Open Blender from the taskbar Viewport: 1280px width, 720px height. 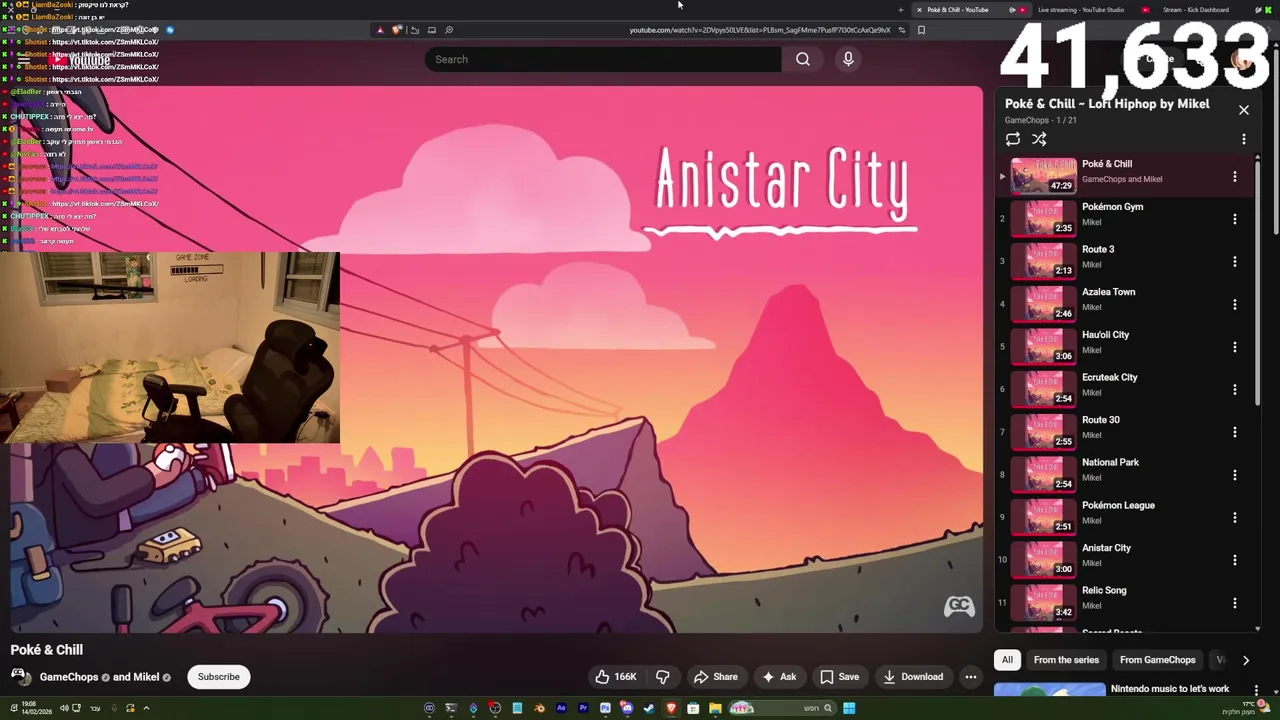coord(540,708)
